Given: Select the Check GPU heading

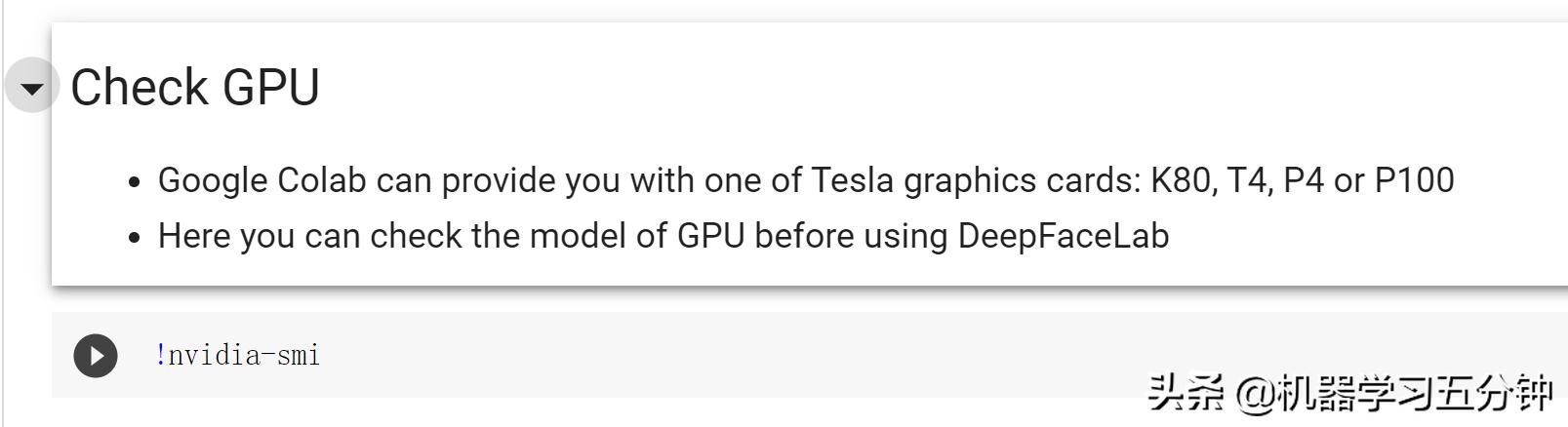Looking at the screenshot, I should point(195,87).
